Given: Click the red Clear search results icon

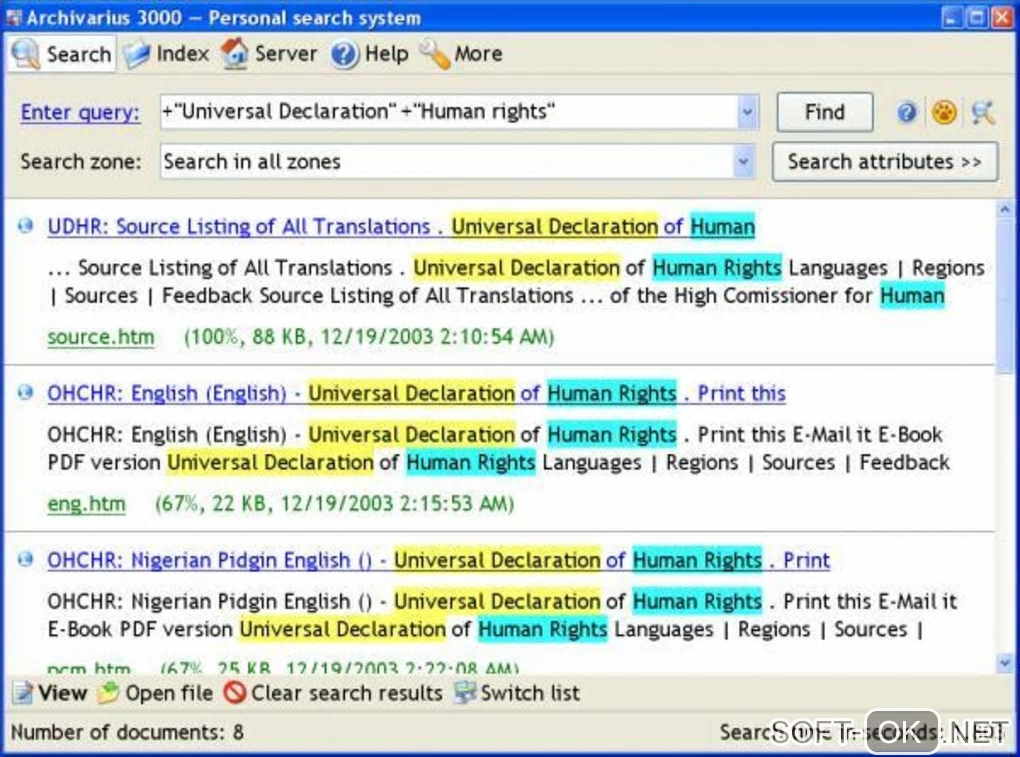Looking at the screenshot, I should 234,693.
